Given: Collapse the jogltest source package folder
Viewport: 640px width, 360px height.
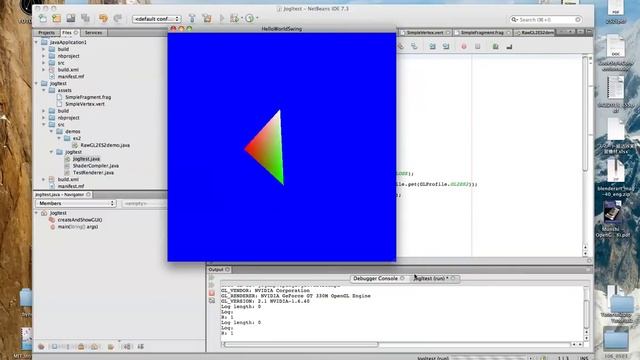Looking at the screenshot, I should [51, 152].
